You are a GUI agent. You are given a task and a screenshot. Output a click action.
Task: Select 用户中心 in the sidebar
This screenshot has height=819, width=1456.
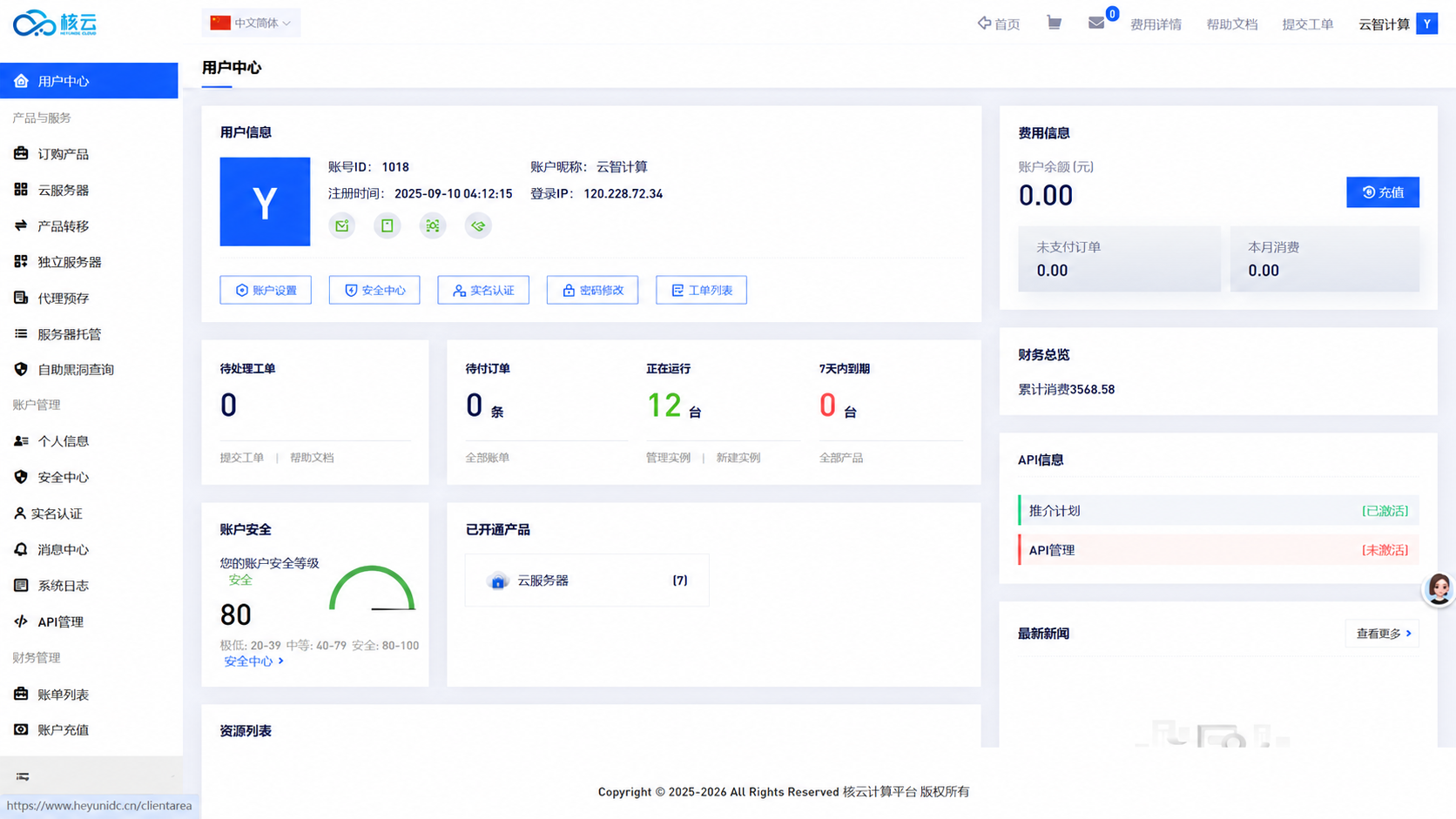click(89, 81)
